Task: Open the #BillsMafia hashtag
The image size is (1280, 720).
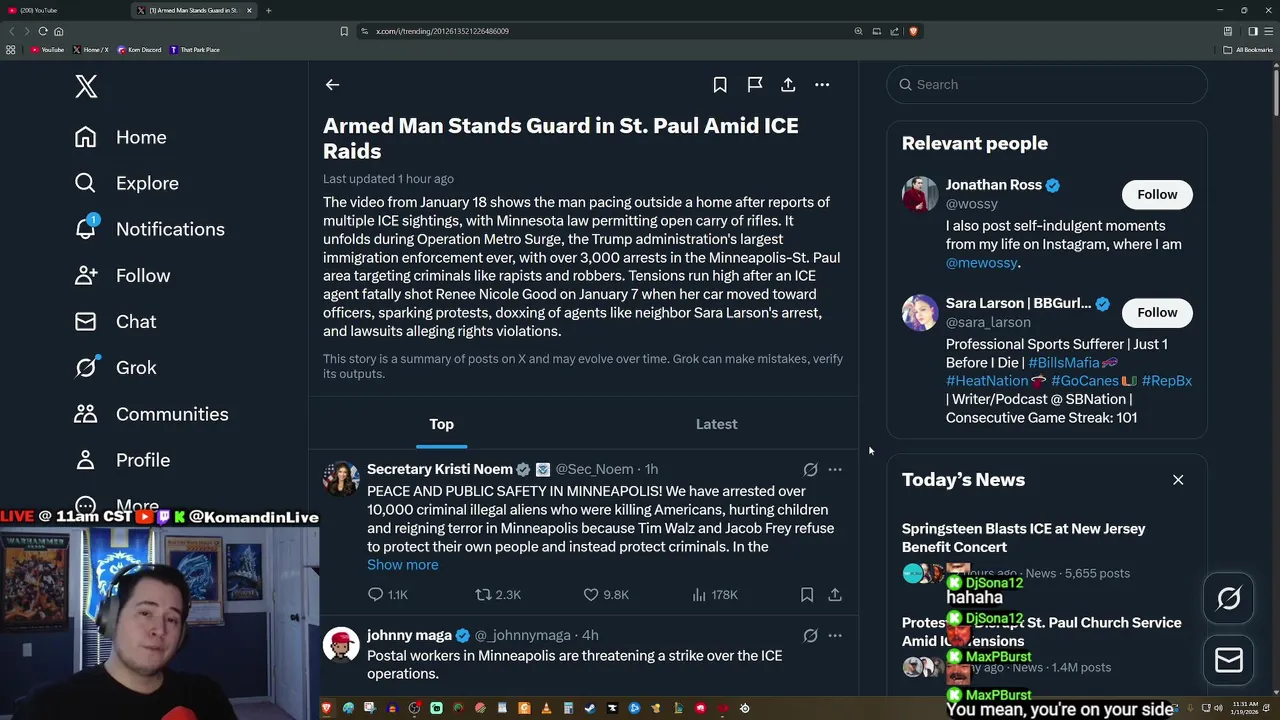Action: pyautogui.click(x=1064, y=362)
